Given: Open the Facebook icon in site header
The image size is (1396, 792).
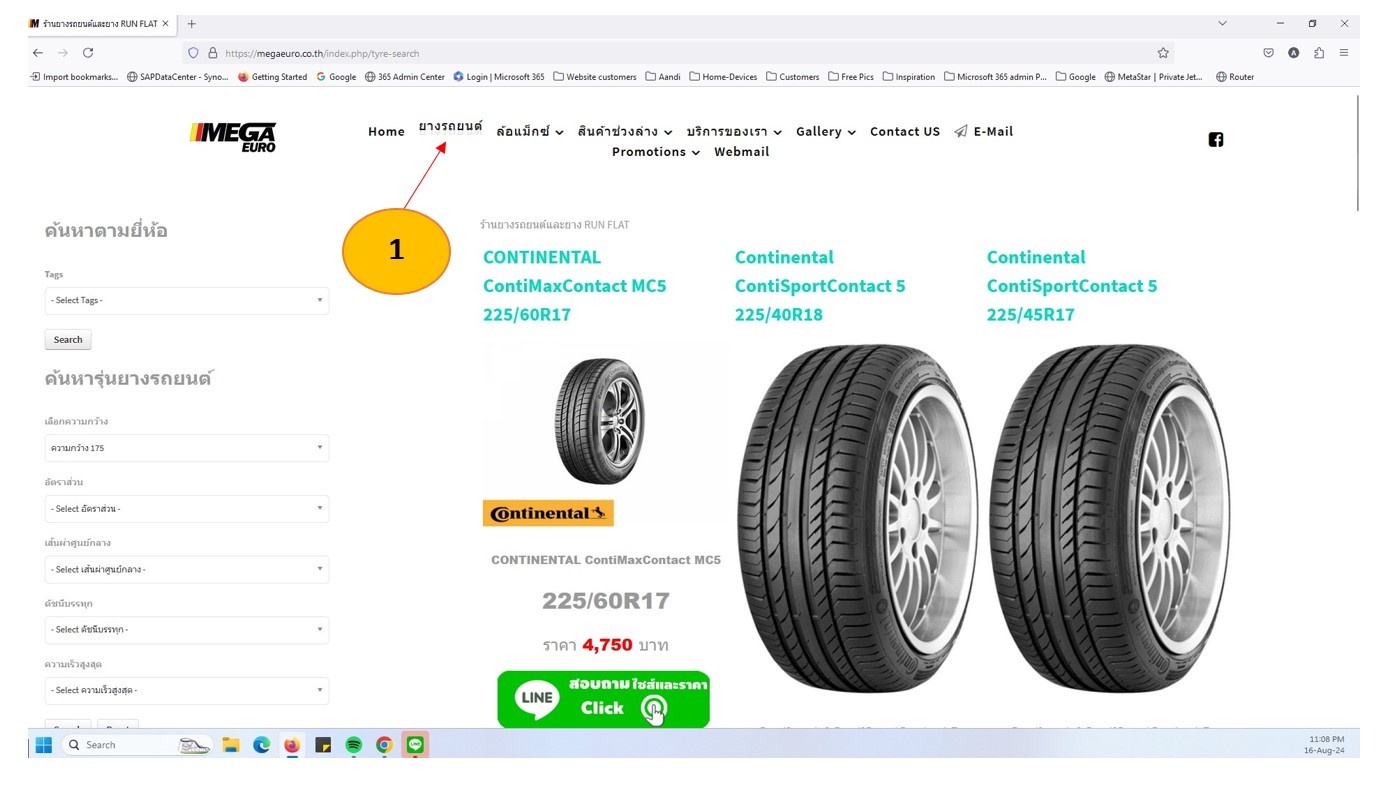Looking at the screenshot, I should click(1216, 140).
